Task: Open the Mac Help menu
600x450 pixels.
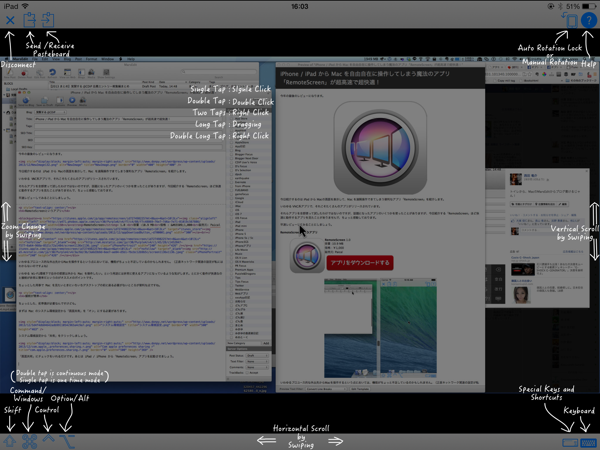Action: pyautogui.click(x=130, y=59)
